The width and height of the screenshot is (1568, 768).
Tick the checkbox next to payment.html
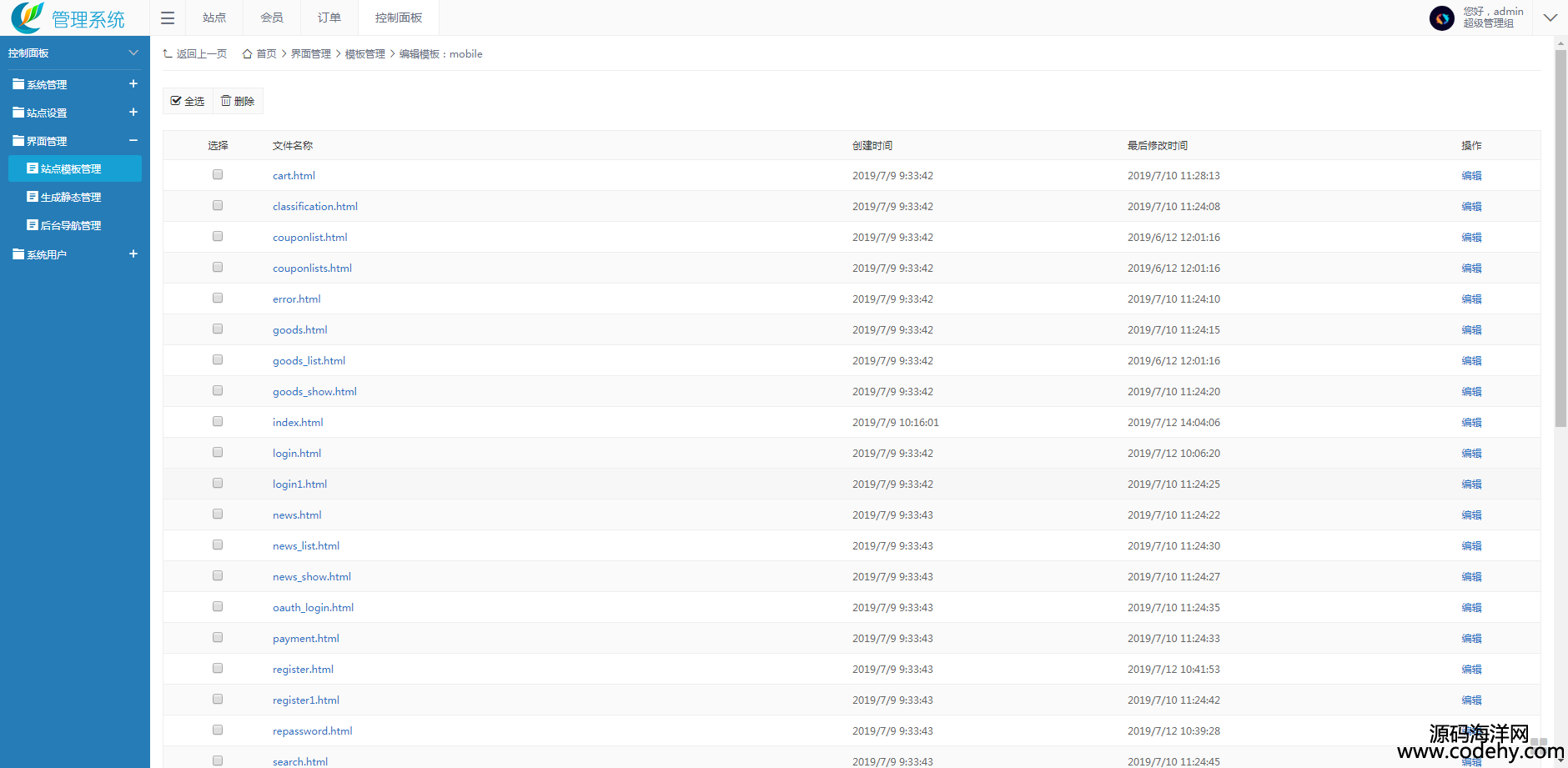(218, 638)
